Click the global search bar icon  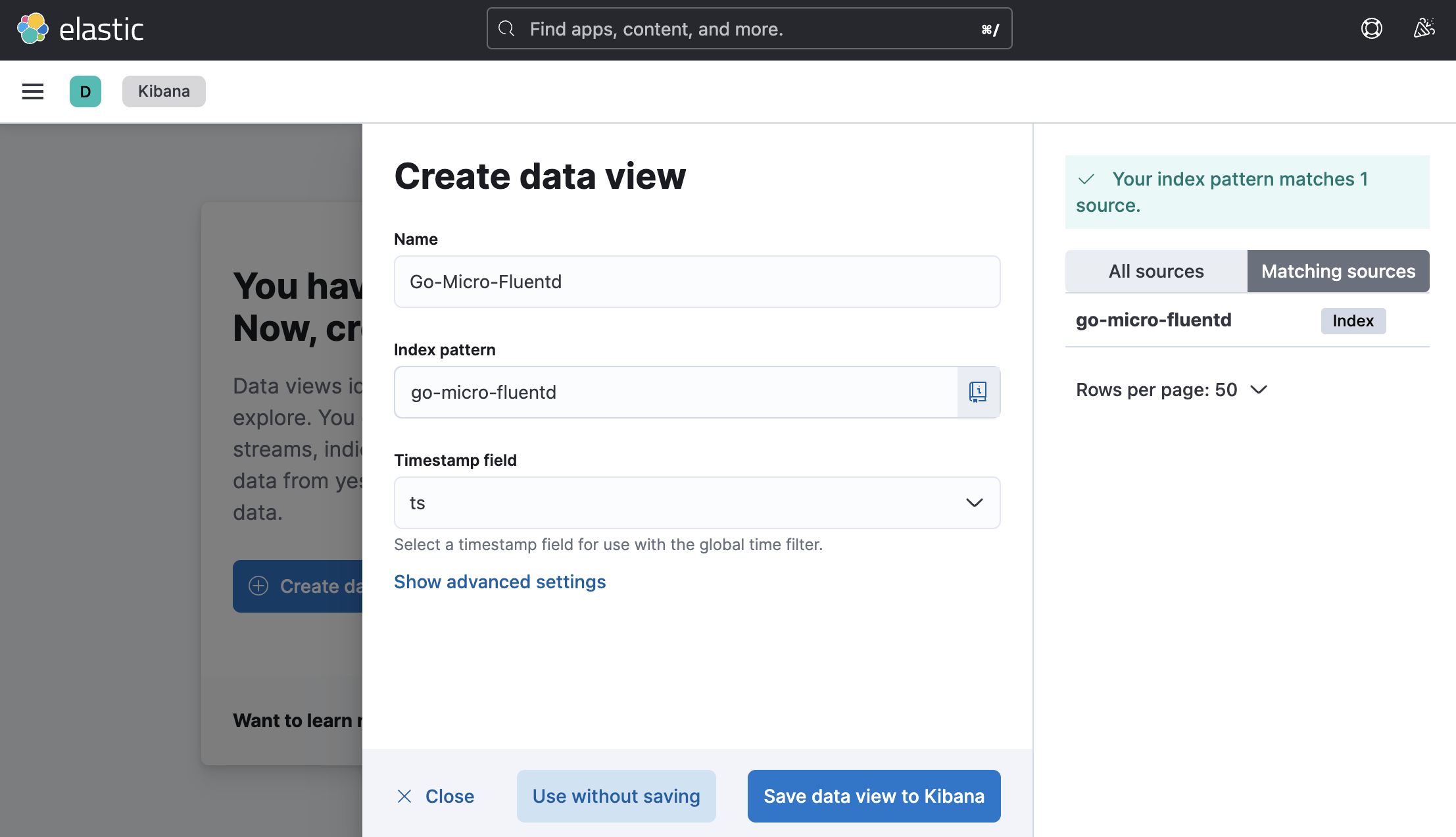(x=506, y=27)
